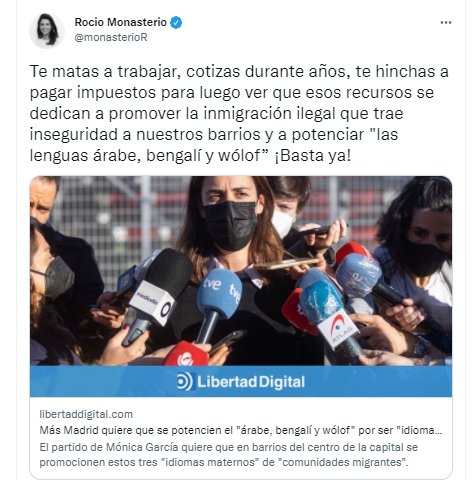Click the "¡Basta ya!" tweet ending

(312, 156)
